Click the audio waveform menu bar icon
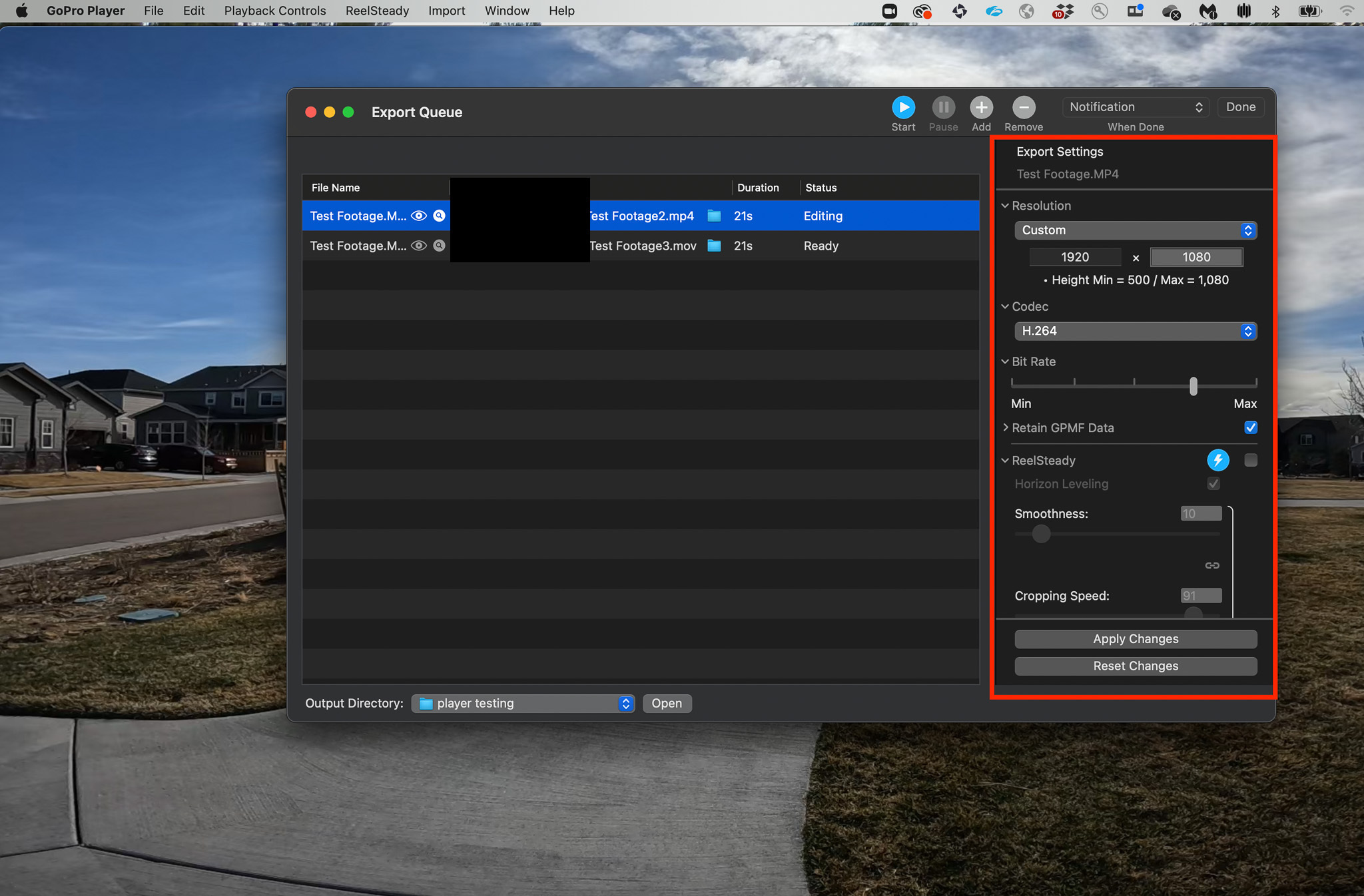This screenshot has width=1364, height=896. click(1243, 11)
